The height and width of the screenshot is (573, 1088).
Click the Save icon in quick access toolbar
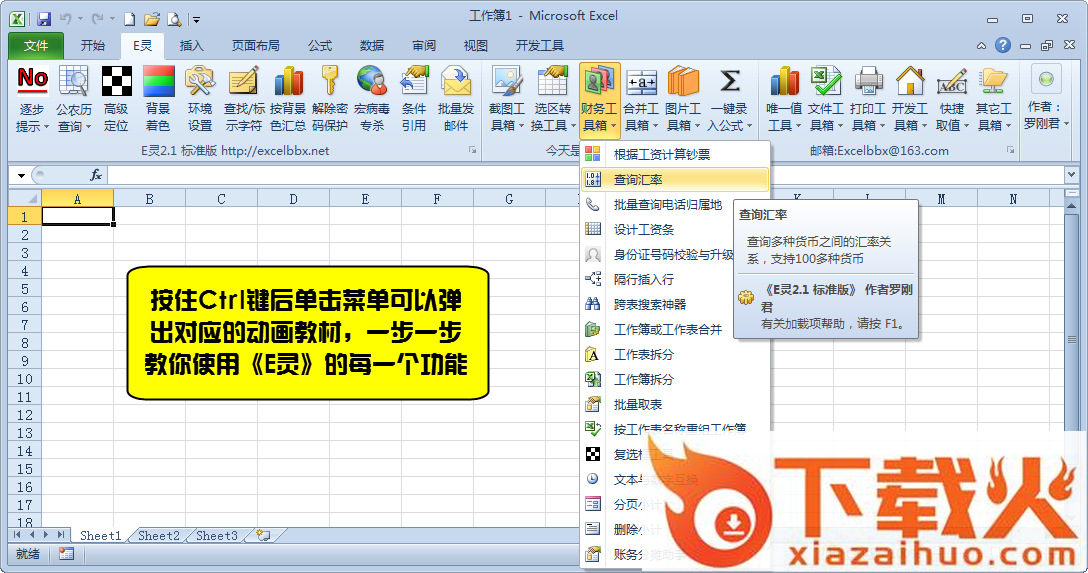pyautogui.click(x=44, y=19)
